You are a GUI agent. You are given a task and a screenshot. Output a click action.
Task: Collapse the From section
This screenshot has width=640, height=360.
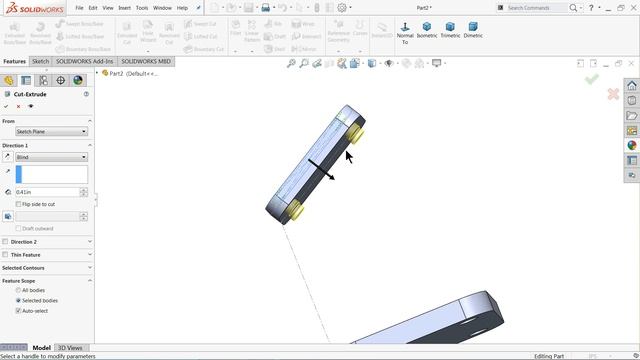tap(89, 121)
